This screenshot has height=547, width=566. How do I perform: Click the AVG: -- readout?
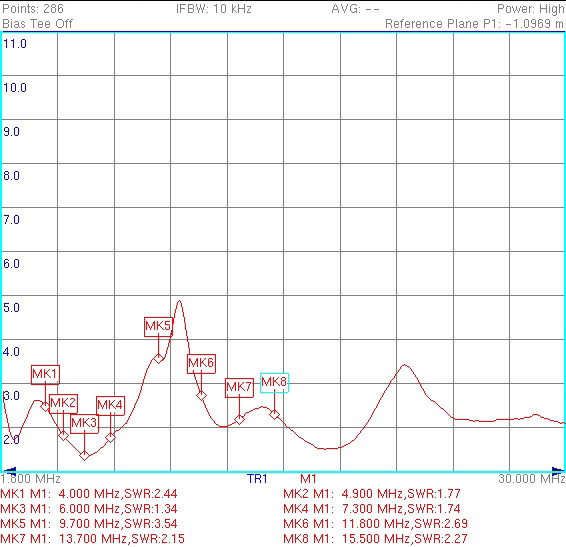[x=355, y=9]
